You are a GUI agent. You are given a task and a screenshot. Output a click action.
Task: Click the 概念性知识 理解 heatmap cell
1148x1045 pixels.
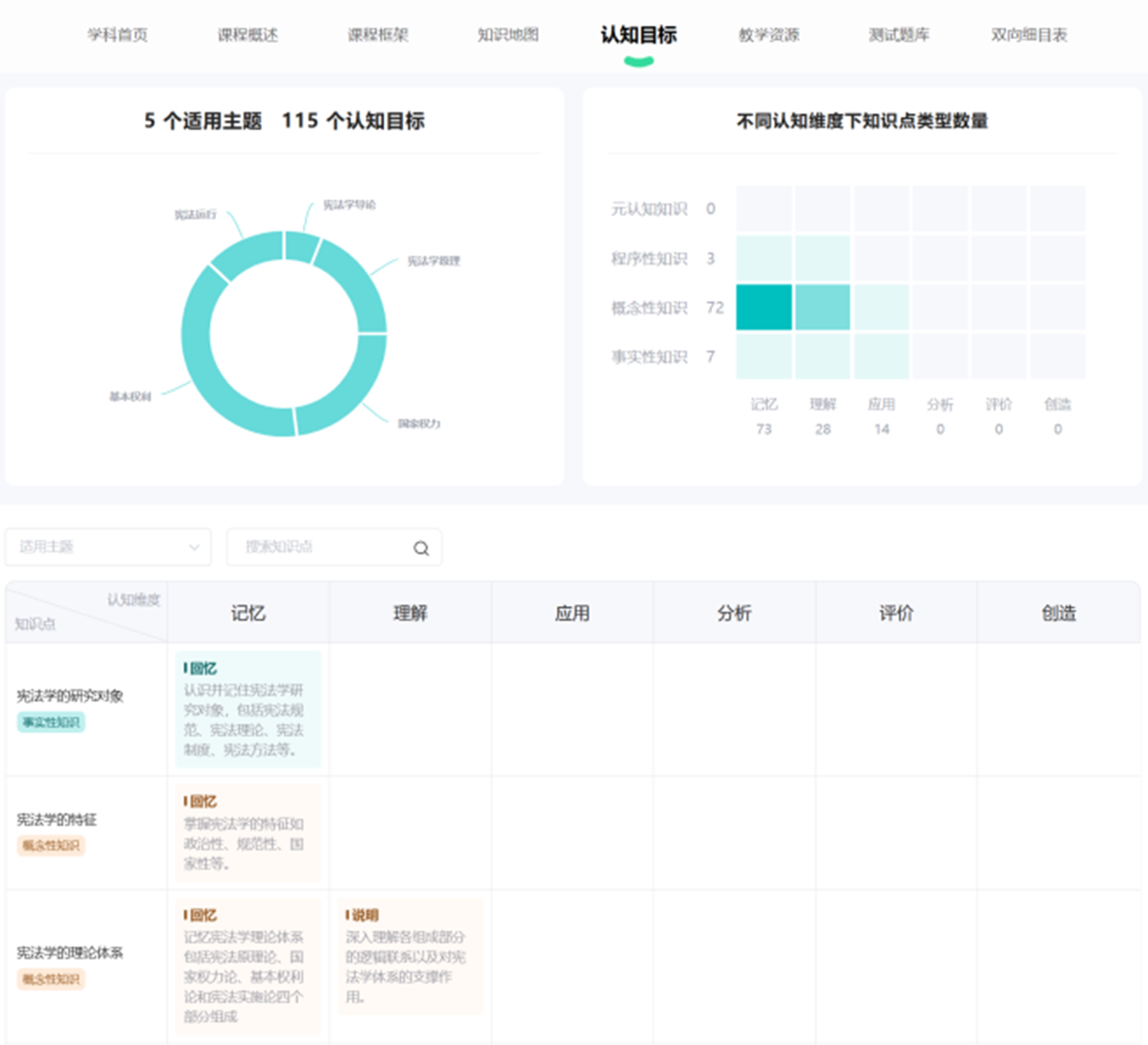[822, 308]
